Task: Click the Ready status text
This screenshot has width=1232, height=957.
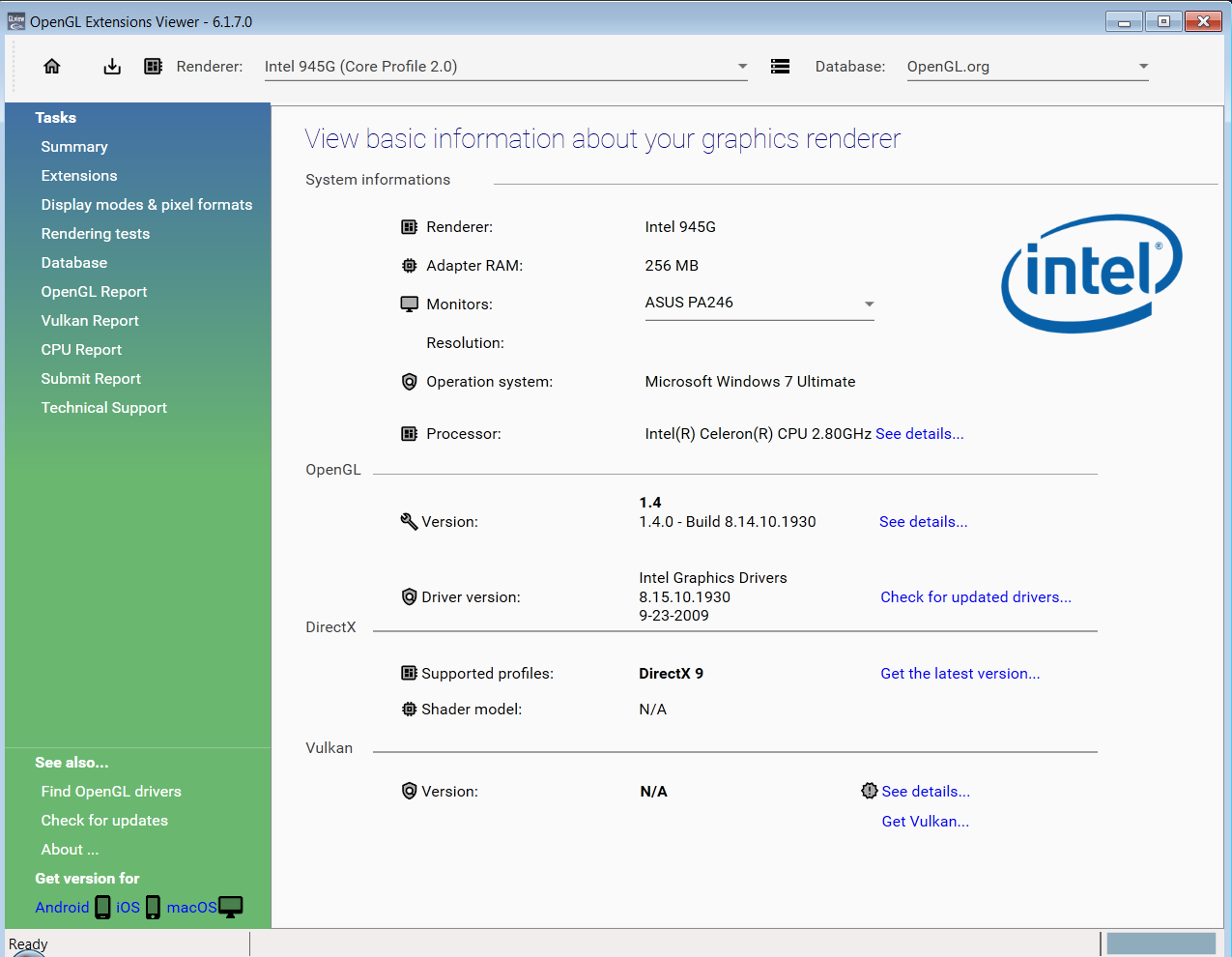Action: click(28, 944)
